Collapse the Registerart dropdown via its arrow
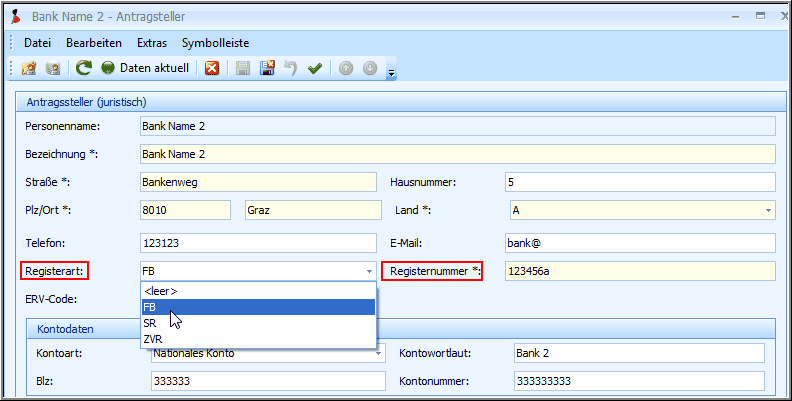 pos(369,271)
